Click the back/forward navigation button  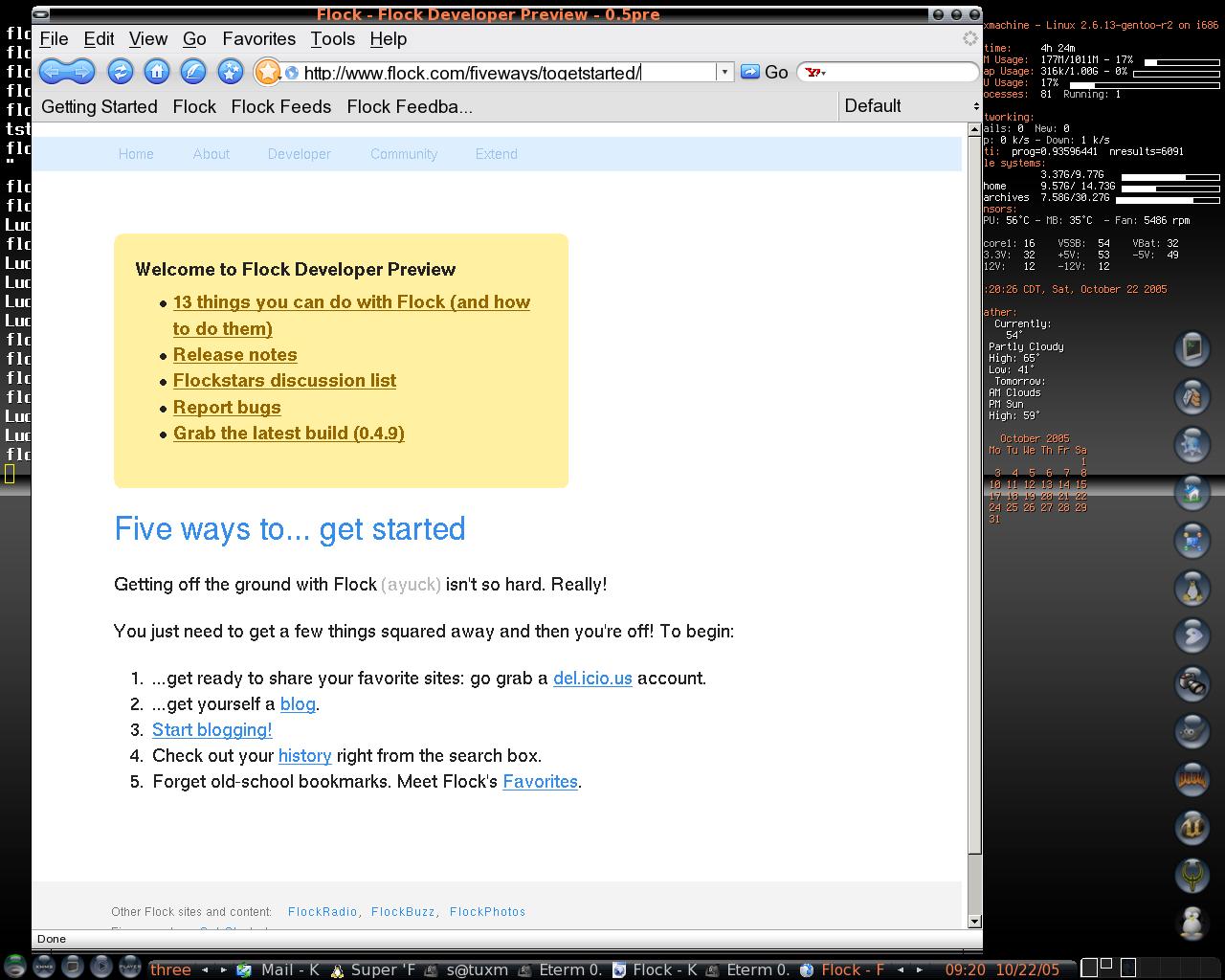click(67, 72)
